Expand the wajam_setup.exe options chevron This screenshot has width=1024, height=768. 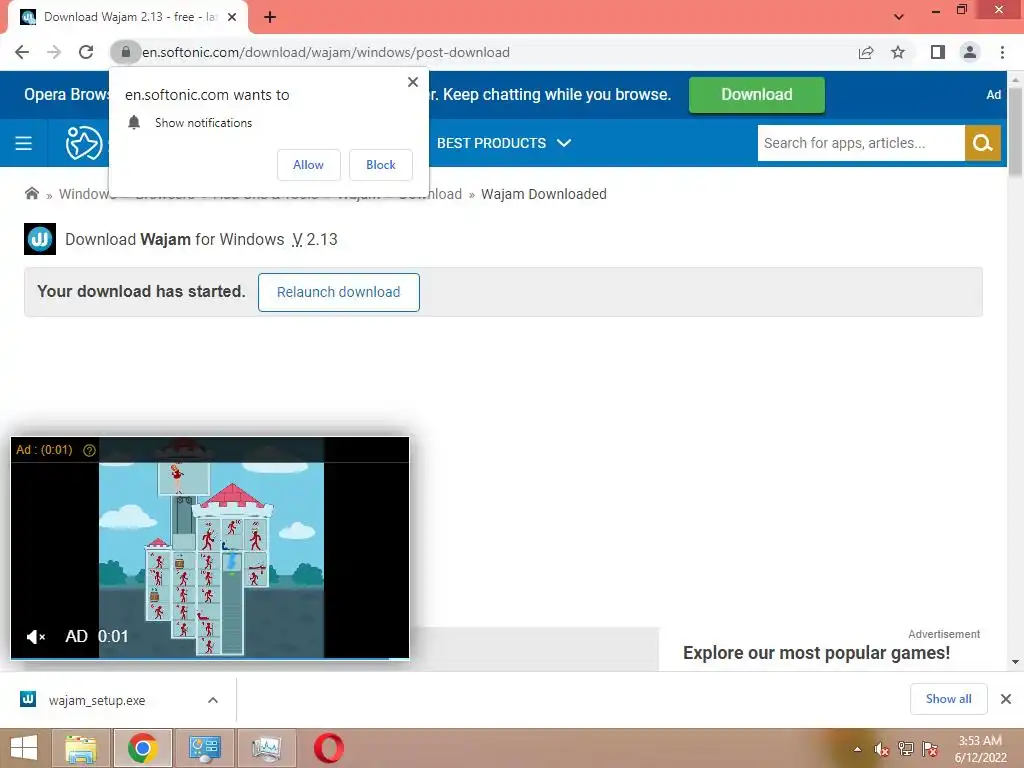pos(212,700)
